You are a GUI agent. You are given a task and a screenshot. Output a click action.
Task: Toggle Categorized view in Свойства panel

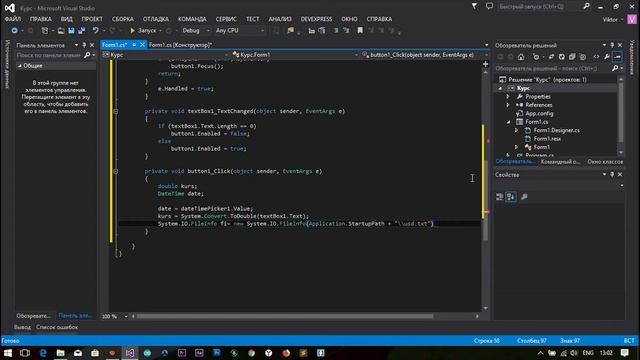[x=500, y=197]
